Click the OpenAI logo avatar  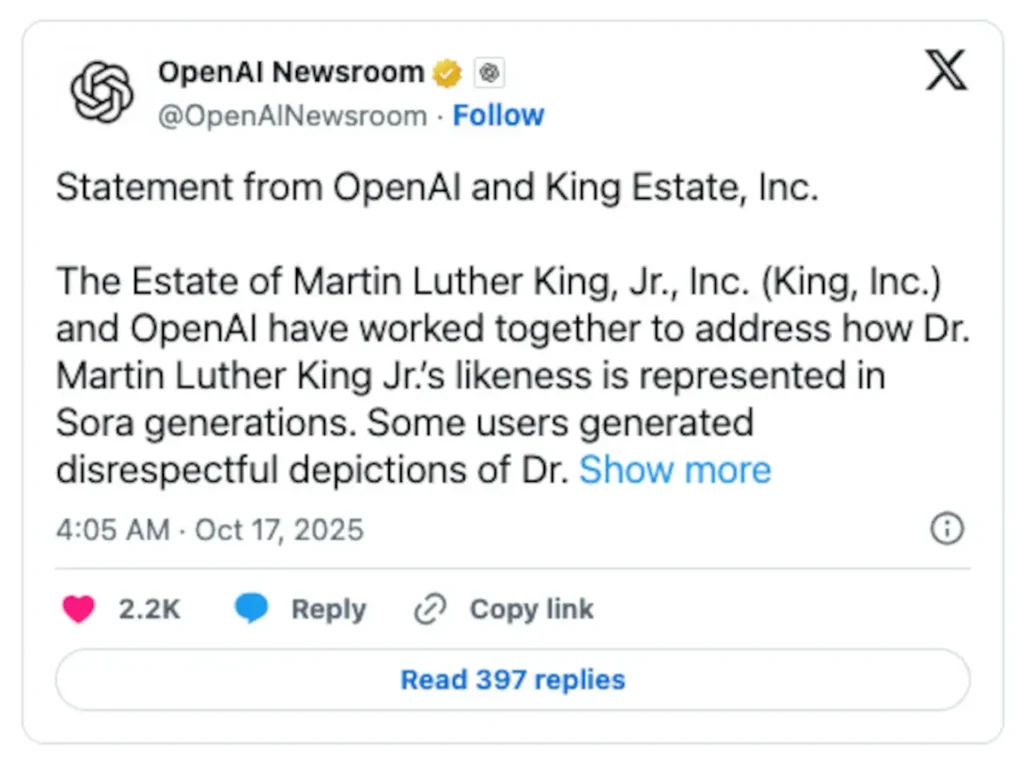[101, 92]
